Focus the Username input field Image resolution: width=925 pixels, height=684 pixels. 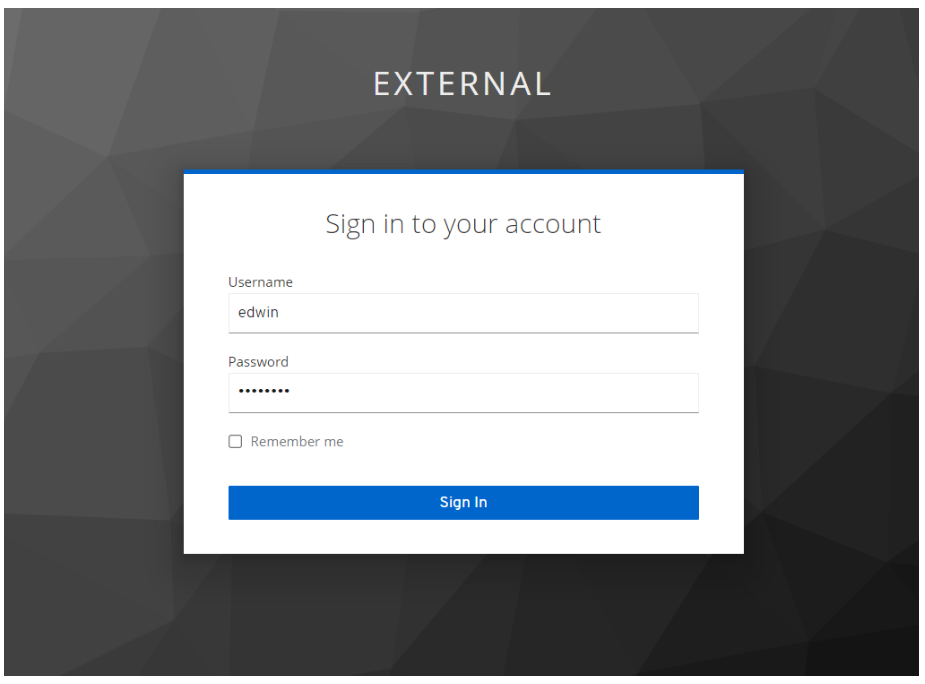click(x=463, y=313)
